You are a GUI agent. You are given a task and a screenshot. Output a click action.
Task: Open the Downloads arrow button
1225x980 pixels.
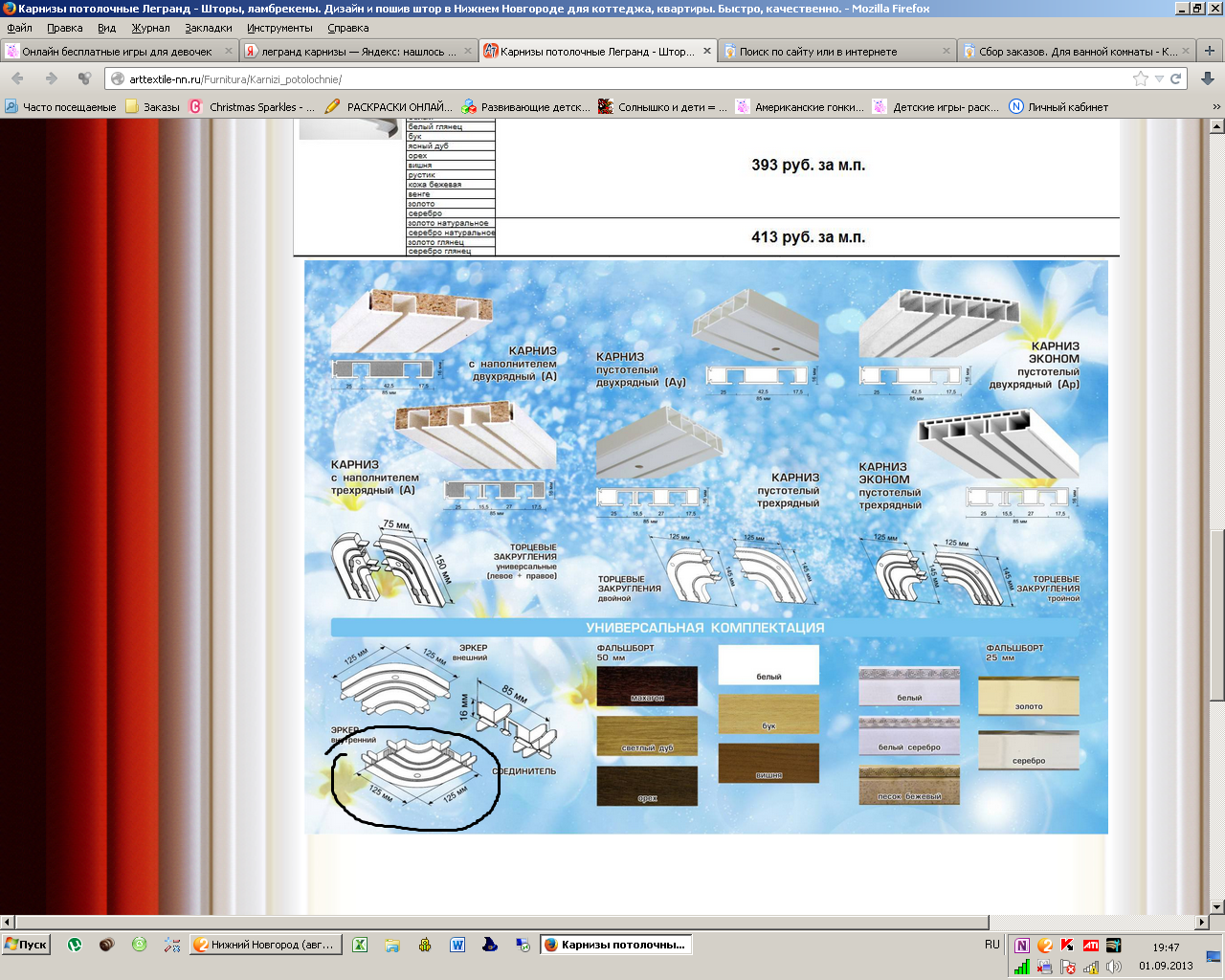(x=1208, y=78)
